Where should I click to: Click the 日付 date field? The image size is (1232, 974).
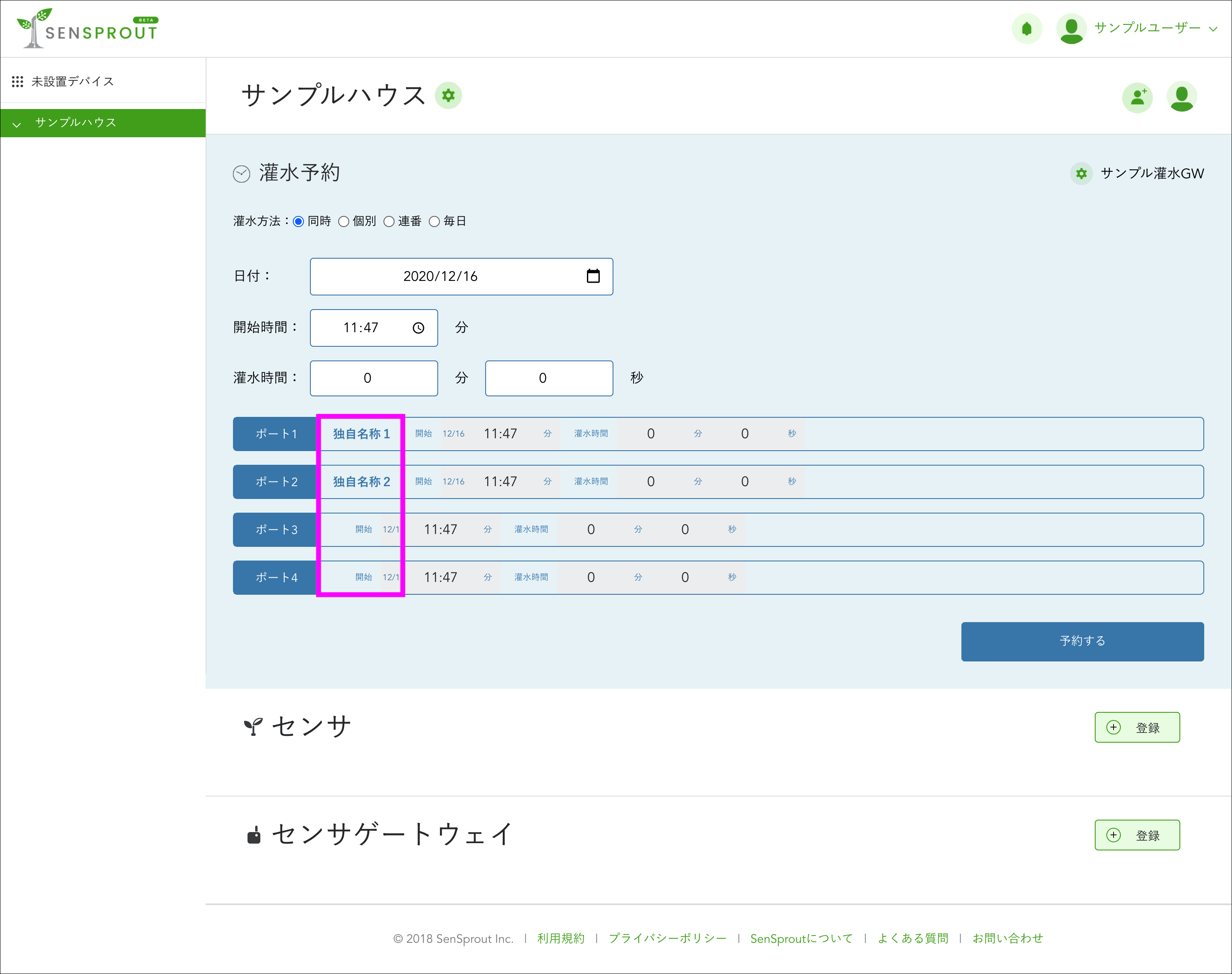(x=461, y=277)
